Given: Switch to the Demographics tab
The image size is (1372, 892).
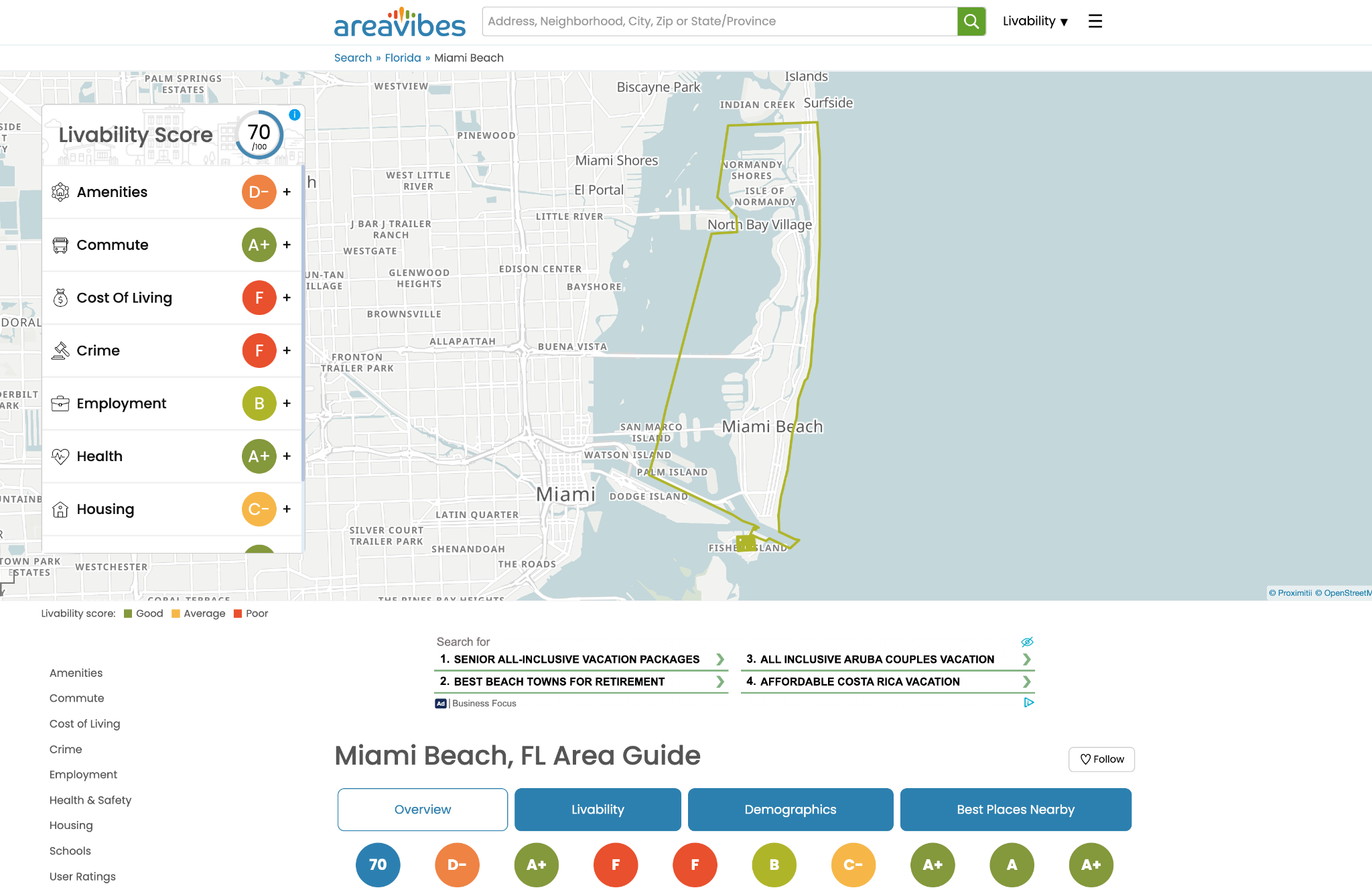Looking at the screenshot, I should pyautogui.click(x=790, y=810).
